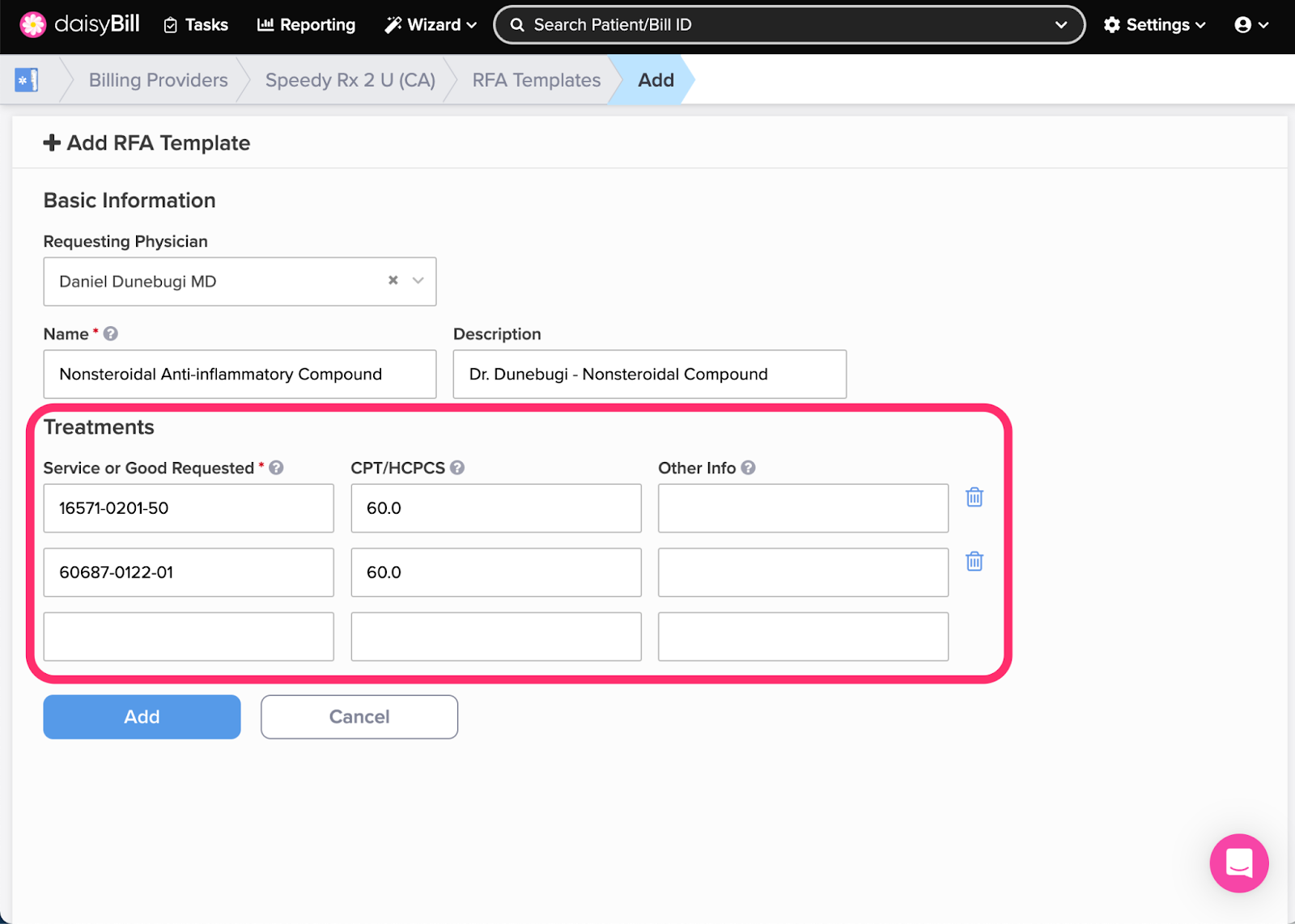Click the Name field help question mark
Image resolution: width=1295 pixels, height=924 pixels.
click(112, 333)
